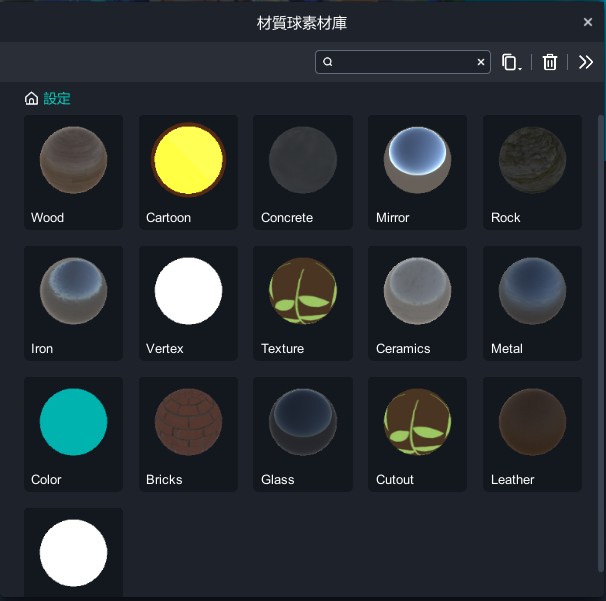This screenshot has height=601, width=606.
Task: Select the Wood material ball
Action: [73, 159]
